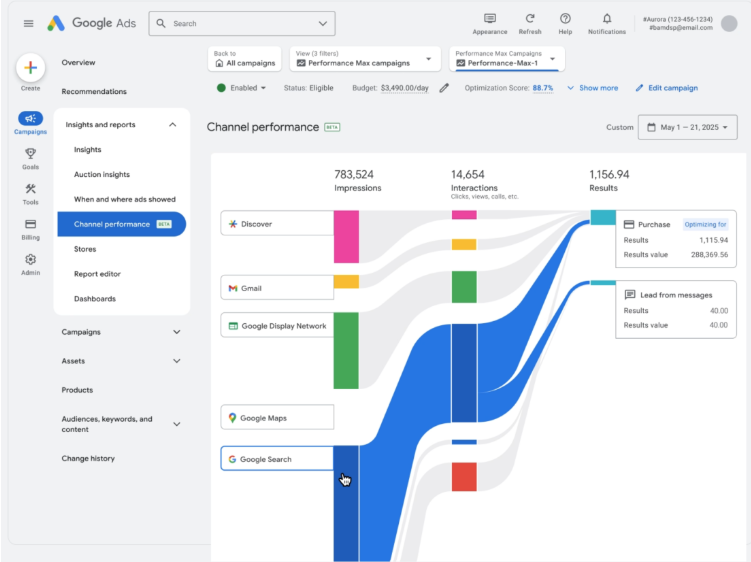Select Channel performance menu item
This screenshot has height=562, width=751.
click(122, 224)
